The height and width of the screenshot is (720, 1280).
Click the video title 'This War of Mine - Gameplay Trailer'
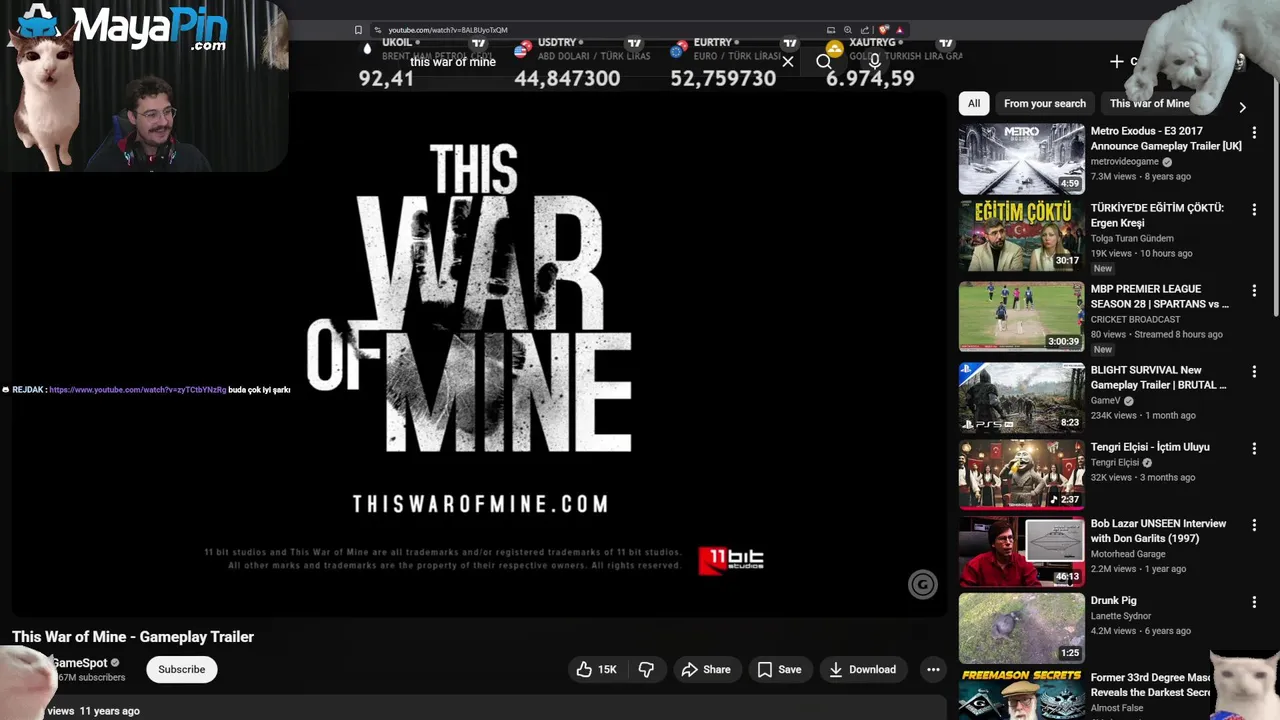tap(133, 637)
